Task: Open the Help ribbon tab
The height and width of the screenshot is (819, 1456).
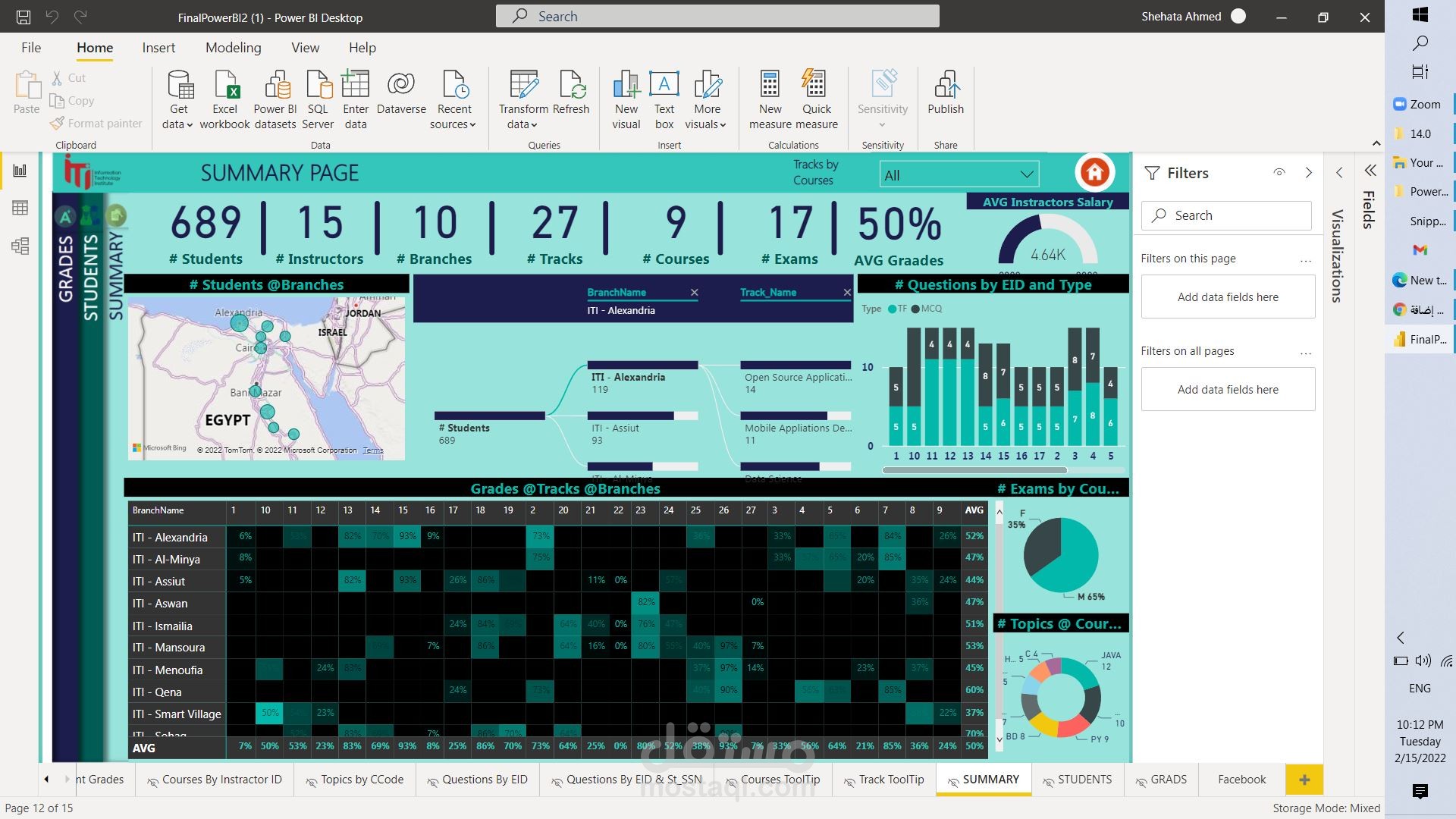Action: 362,48
